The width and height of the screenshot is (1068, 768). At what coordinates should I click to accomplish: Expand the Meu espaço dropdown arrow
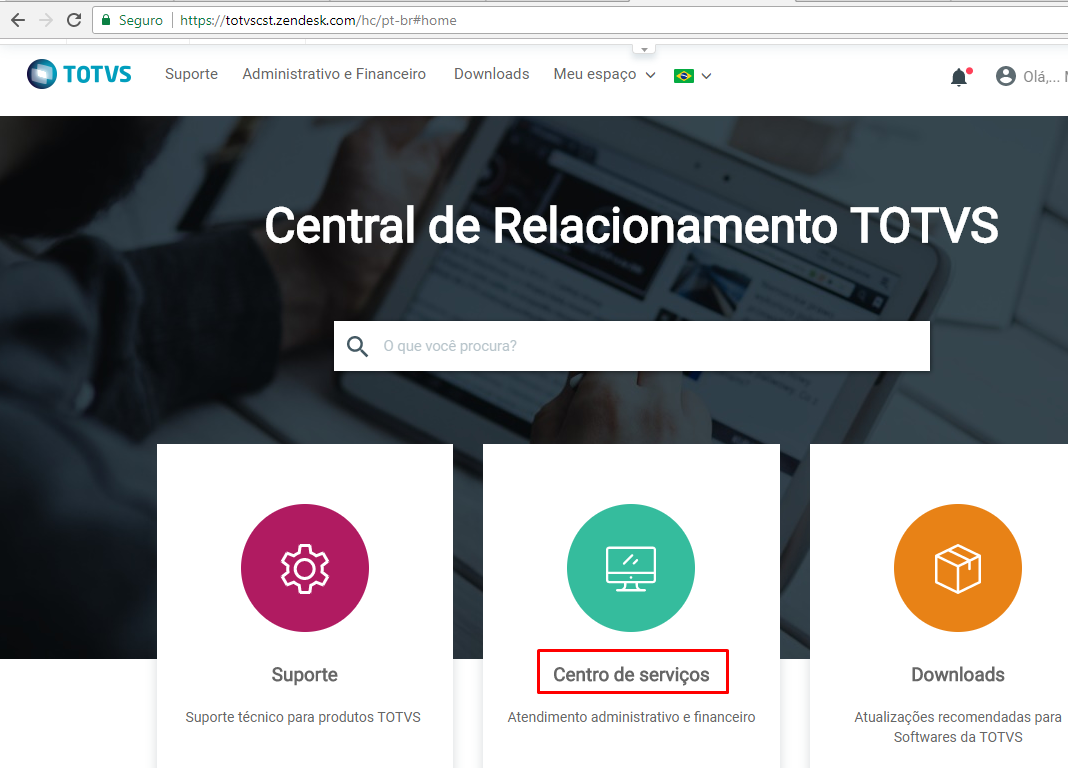[650, 75]
